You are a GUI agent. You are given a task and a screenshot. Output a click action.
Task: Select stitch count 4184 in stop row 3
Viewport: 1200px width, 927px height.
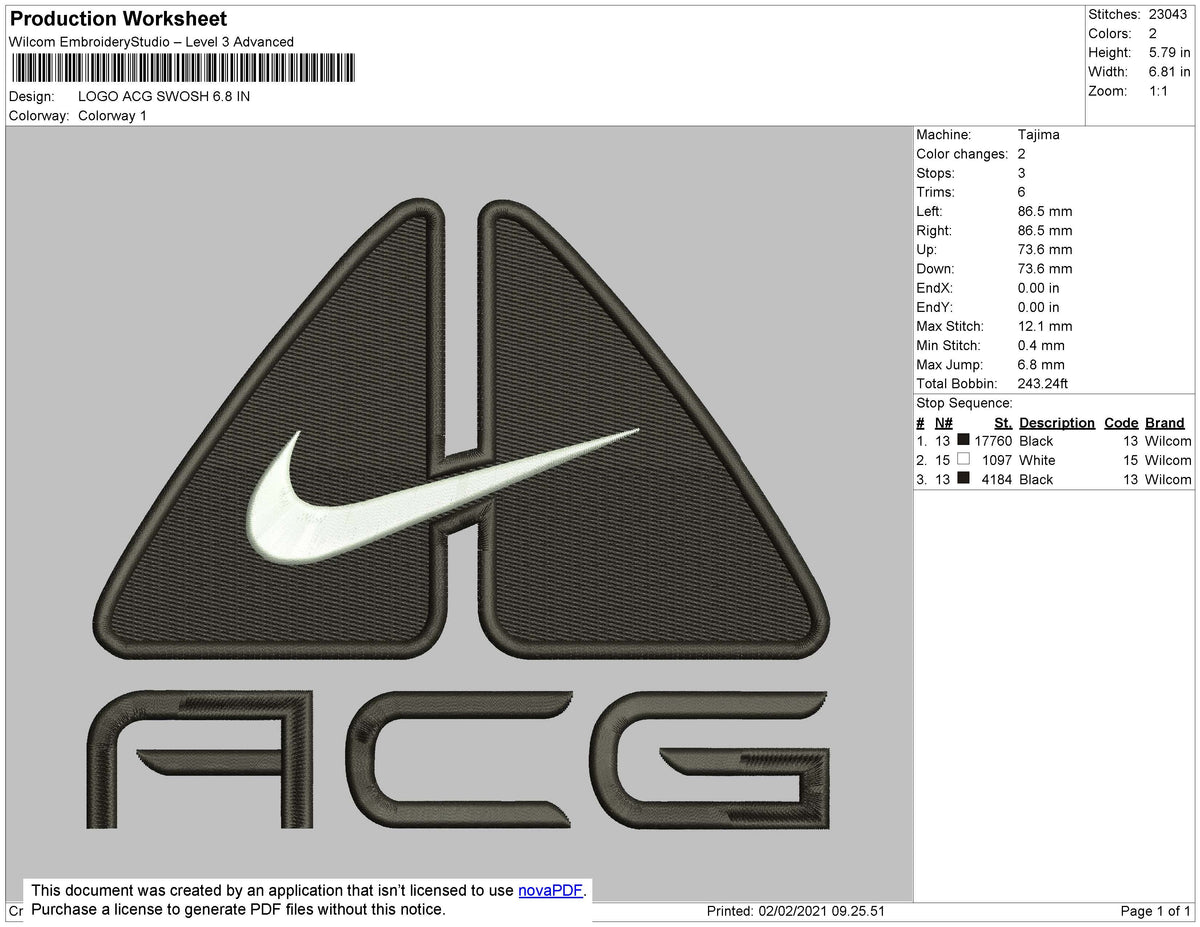tap(997, 479)
